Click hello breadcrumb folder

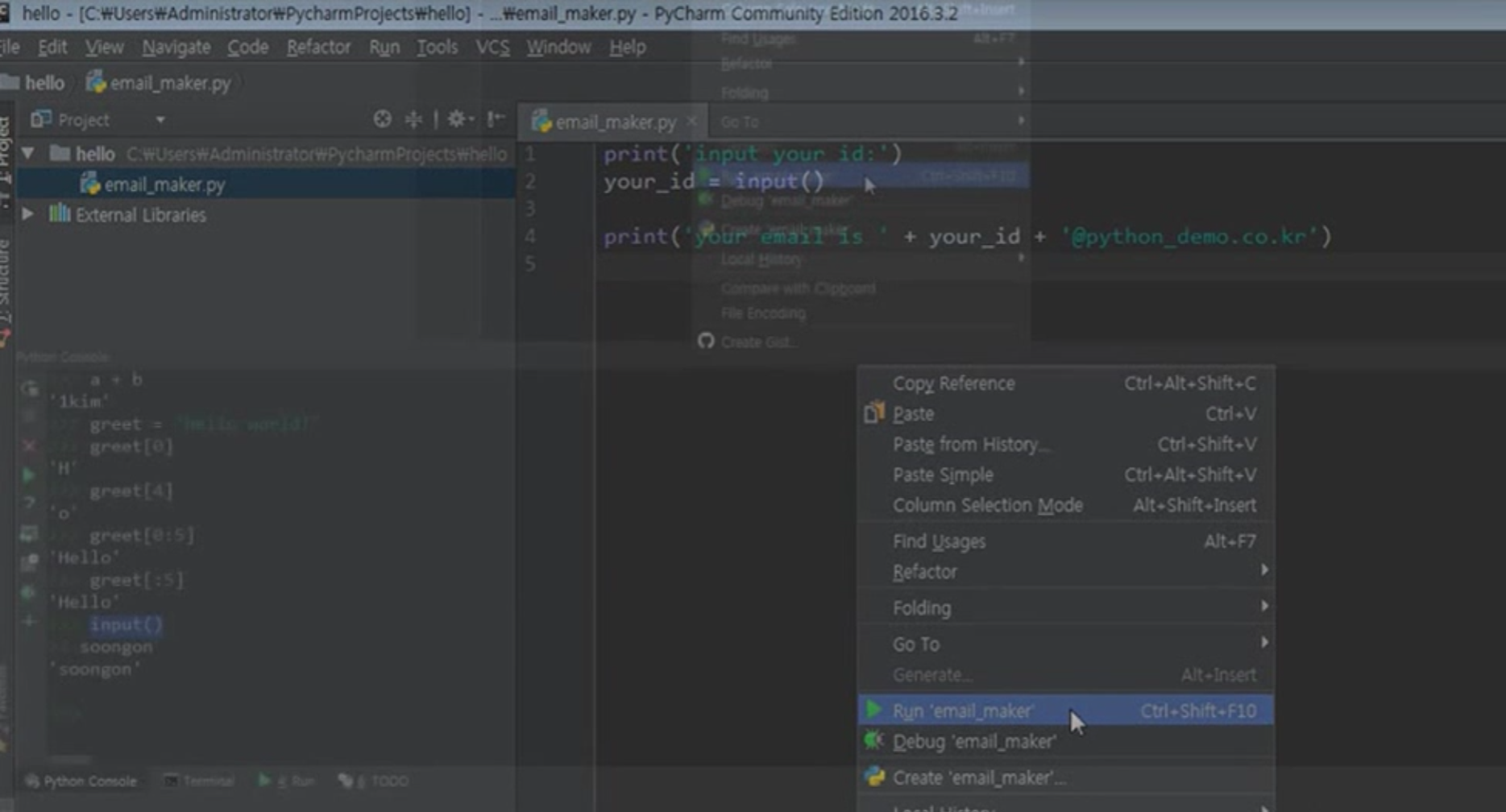34,83
